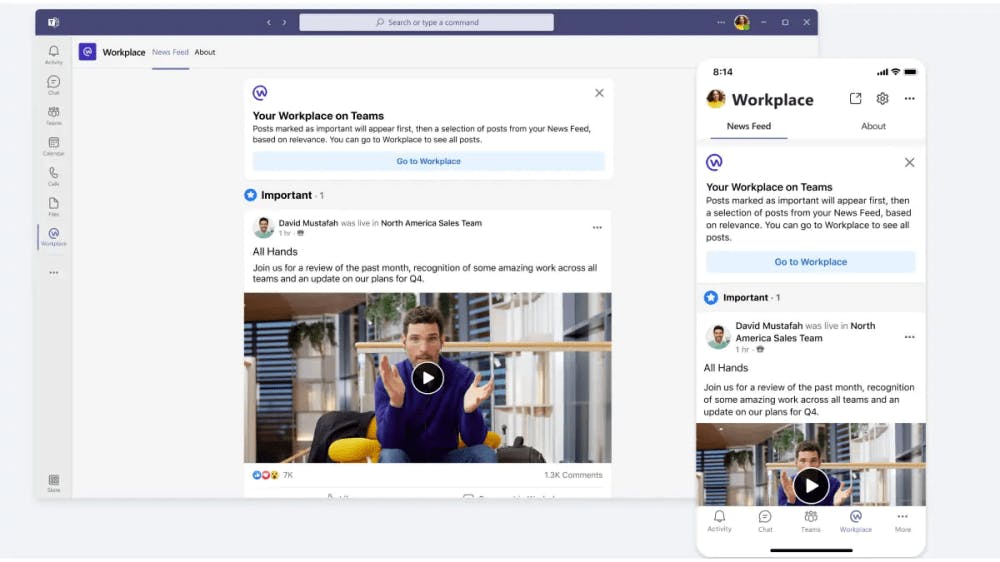Open the title bar settings ellipsis menu
Screen dimensions: 1000x562
pos(721,22)
